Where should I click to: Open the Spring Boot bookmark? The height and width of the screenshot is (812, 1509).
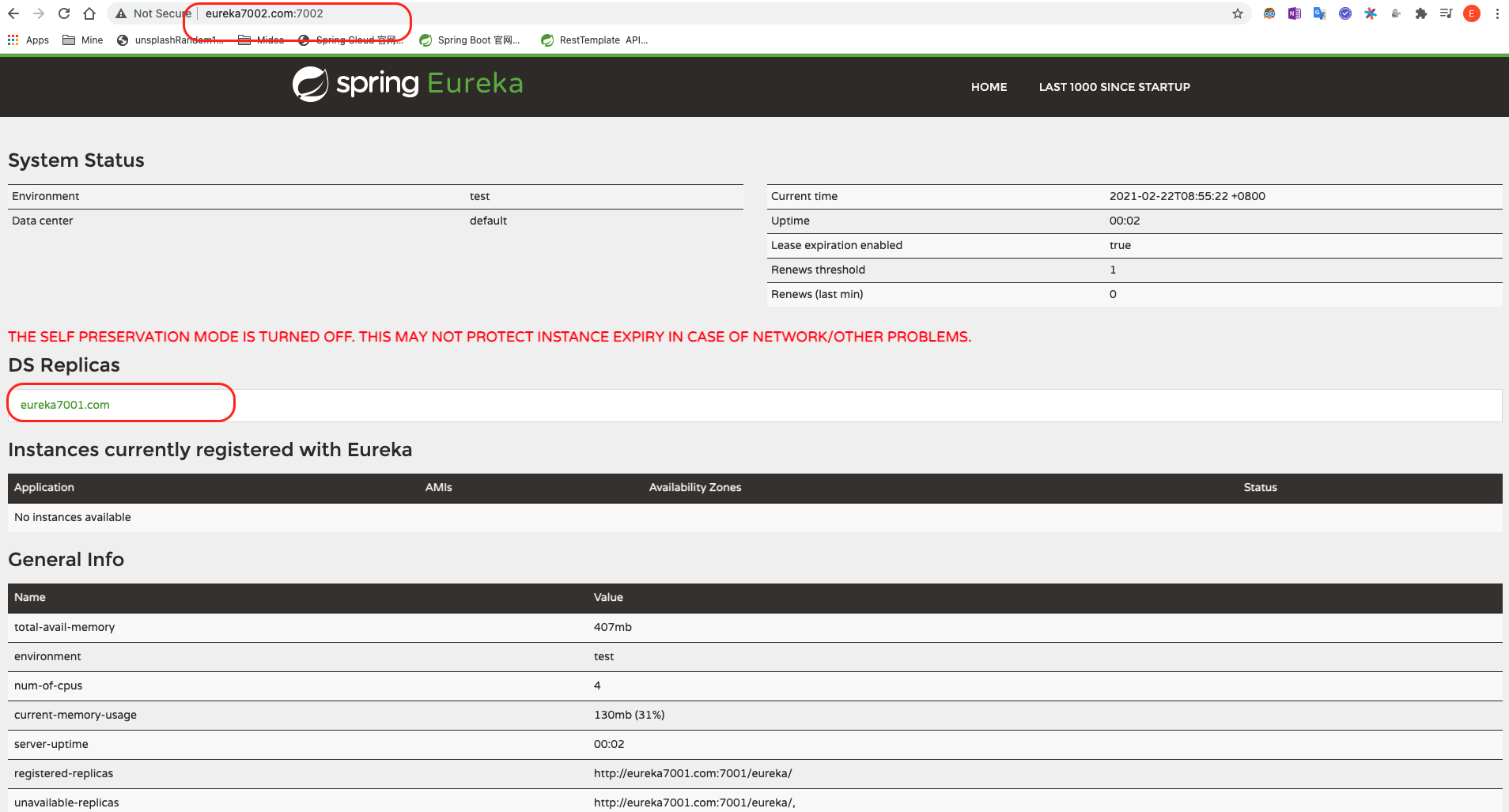click(470, 40)
